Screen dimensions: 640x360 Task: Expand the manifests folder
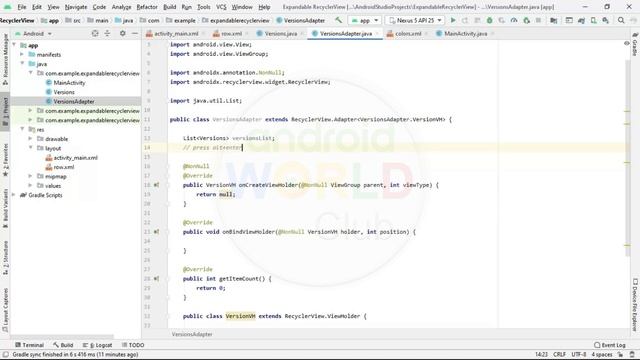(x=22, y=54)
